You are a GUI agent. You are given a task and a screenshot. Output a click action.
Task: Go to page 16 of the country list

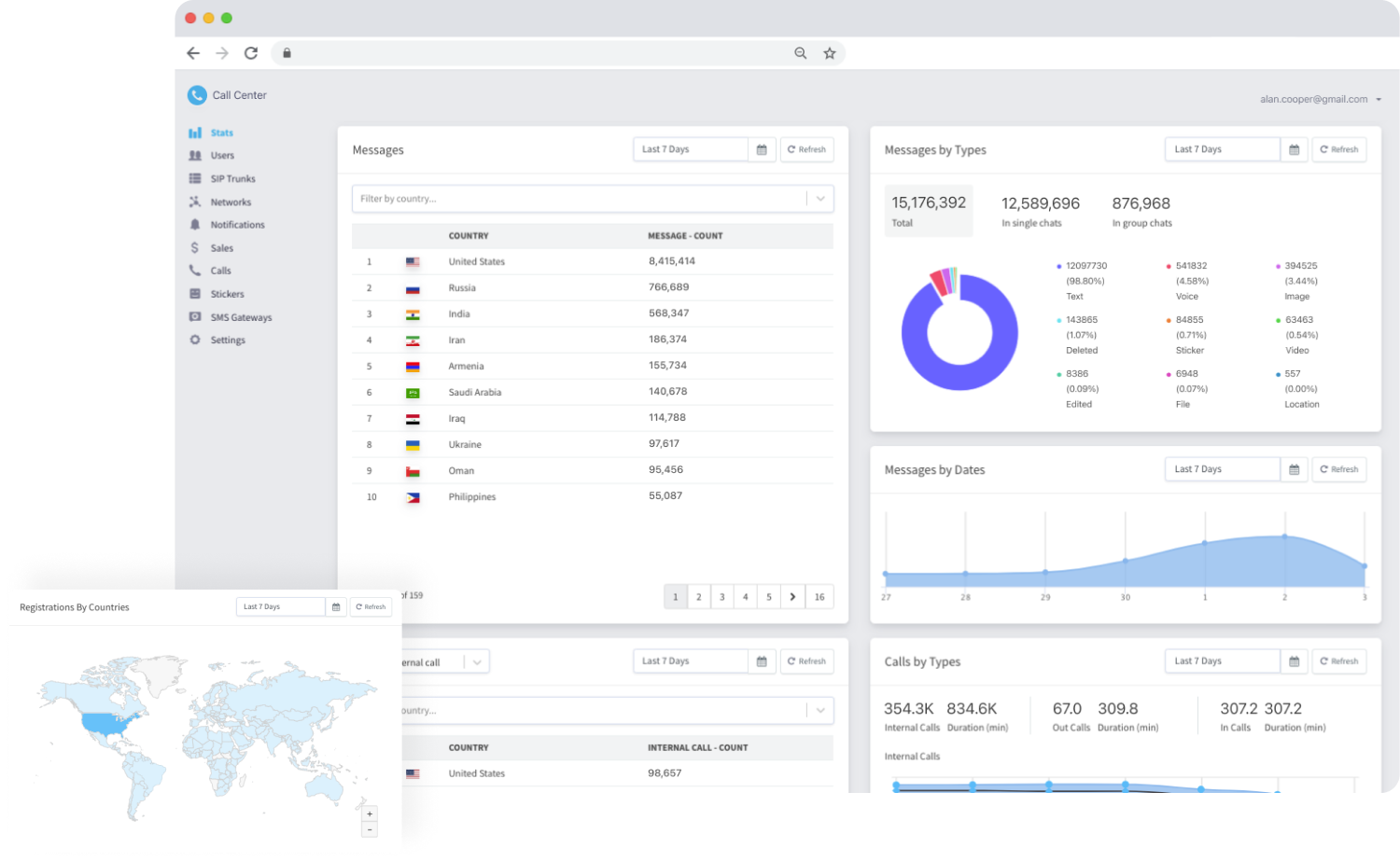tap(819, 596)
